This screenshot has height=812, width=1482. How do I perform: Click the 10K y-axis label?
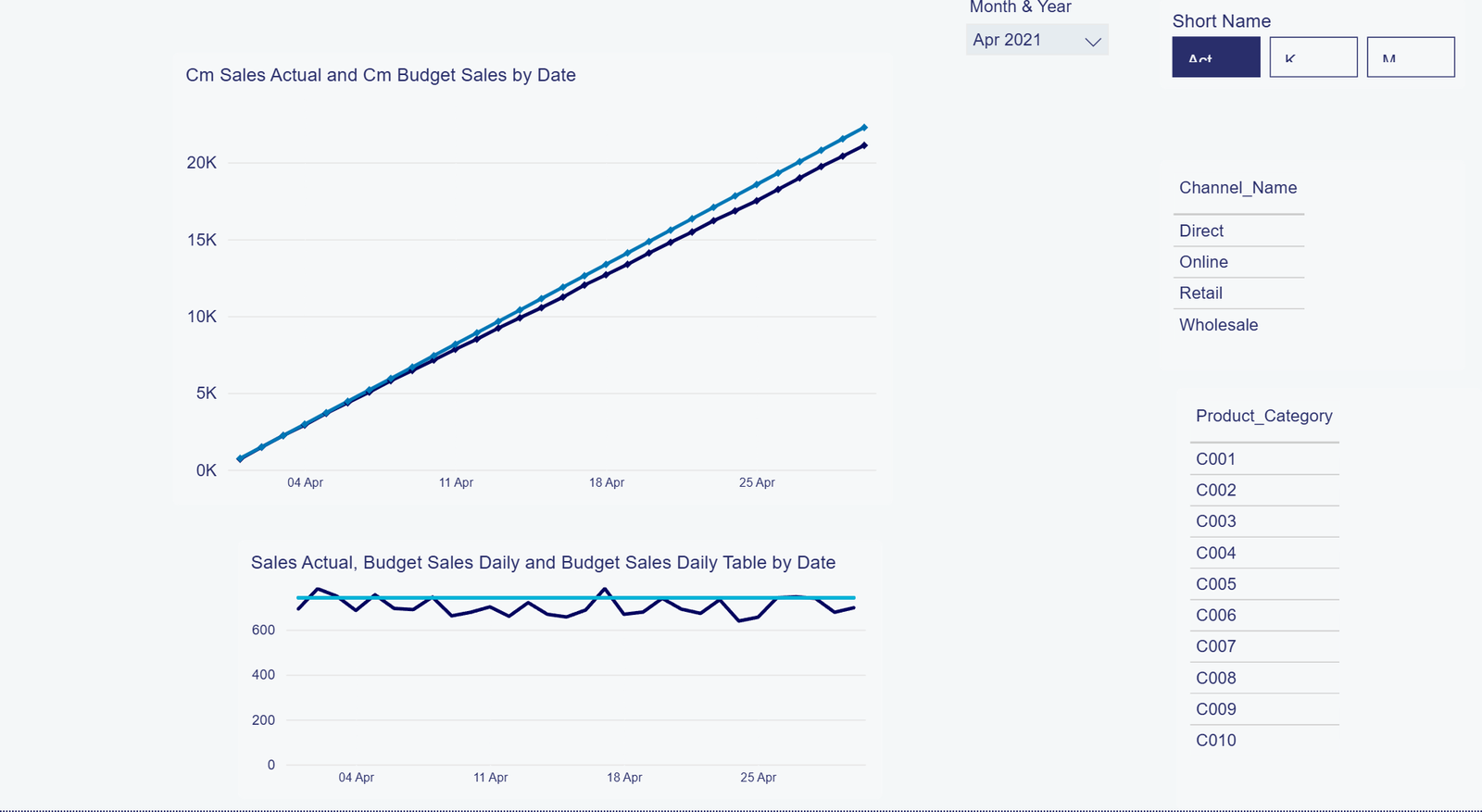[x=202, y=317]
